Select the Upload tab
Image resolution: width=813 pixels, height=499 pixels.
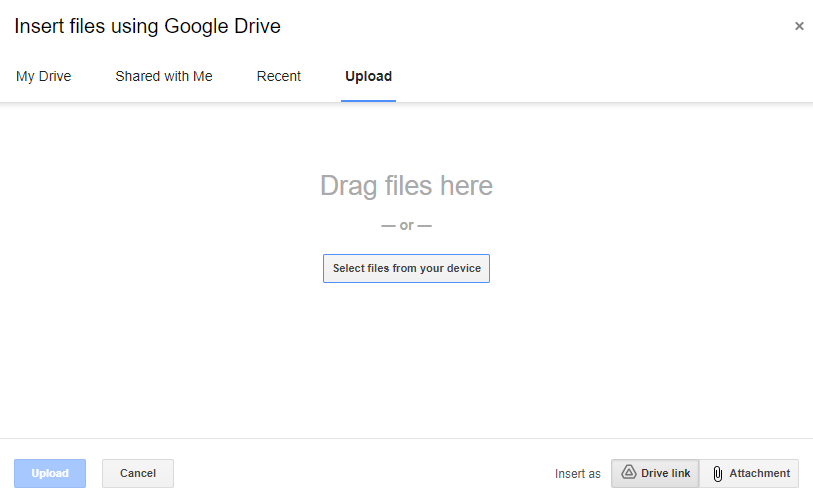point(368,76)
